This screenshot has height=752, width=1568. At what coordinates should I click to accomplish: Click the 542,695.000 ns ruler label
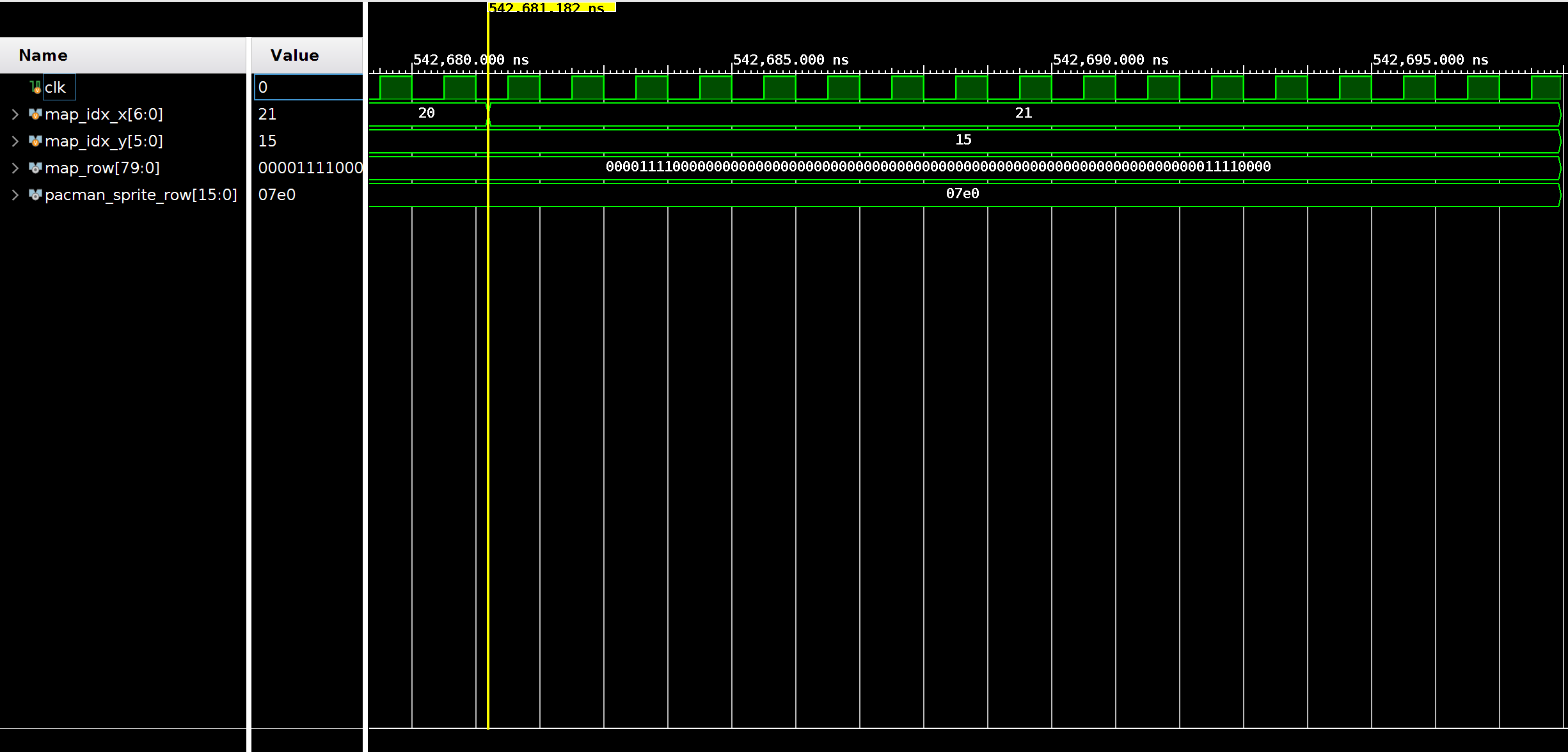pyautogui.click(x=1430, y=60)
